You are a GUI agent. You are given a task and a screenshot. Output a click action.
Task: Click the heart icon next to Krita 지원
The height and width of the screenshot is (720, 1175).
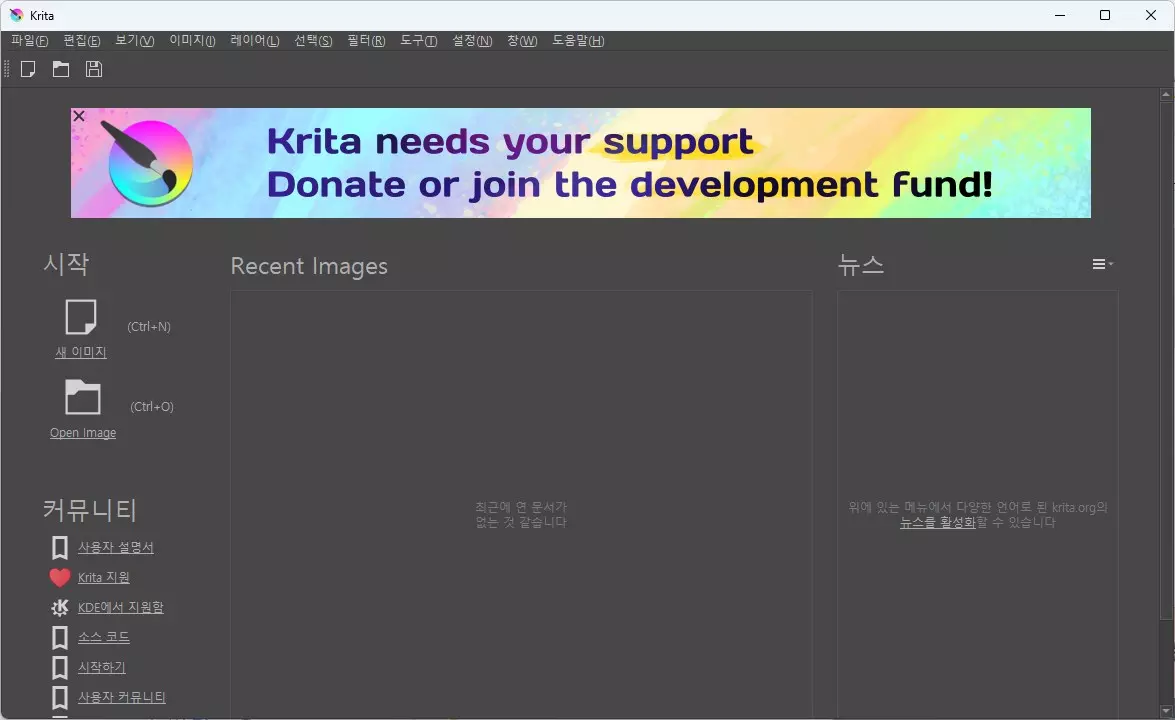tap(59, 577)
